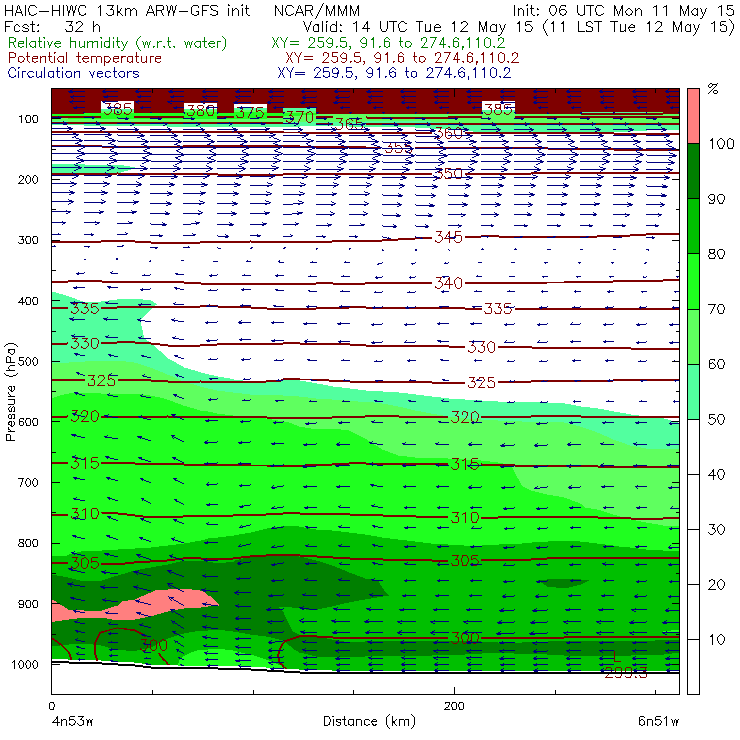Click the 50 label on color bar
The height and width of the screenshot is (740, 740).
pos(716,420)
